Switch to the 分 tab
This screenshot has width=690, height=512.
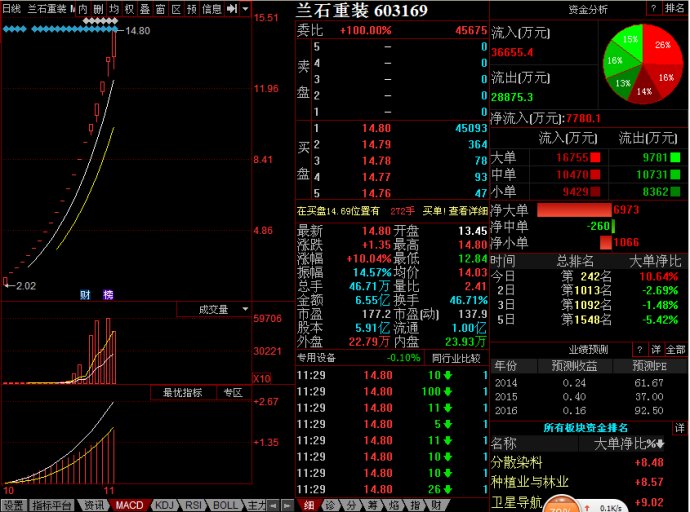pos(351,505)
